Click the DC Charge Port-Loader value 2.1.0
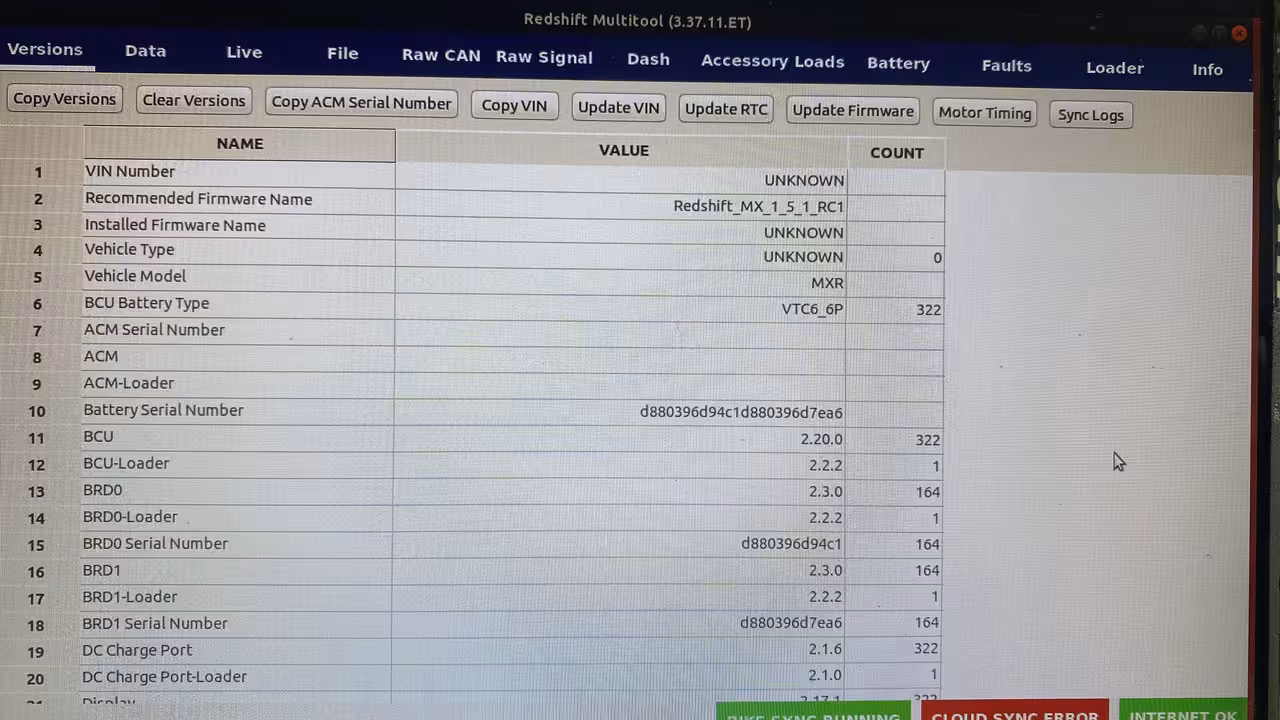 pyautogui.click(x=824, y=675)
